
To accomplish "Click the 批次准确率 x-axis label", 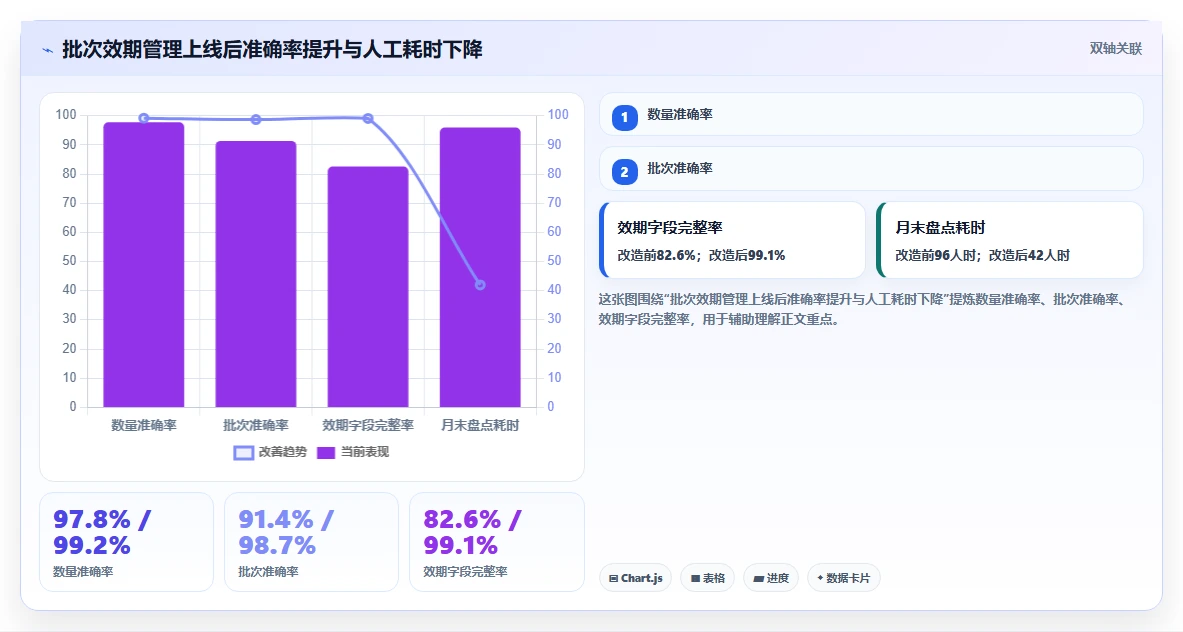I will pyautogui.click(x=256, y=425).
